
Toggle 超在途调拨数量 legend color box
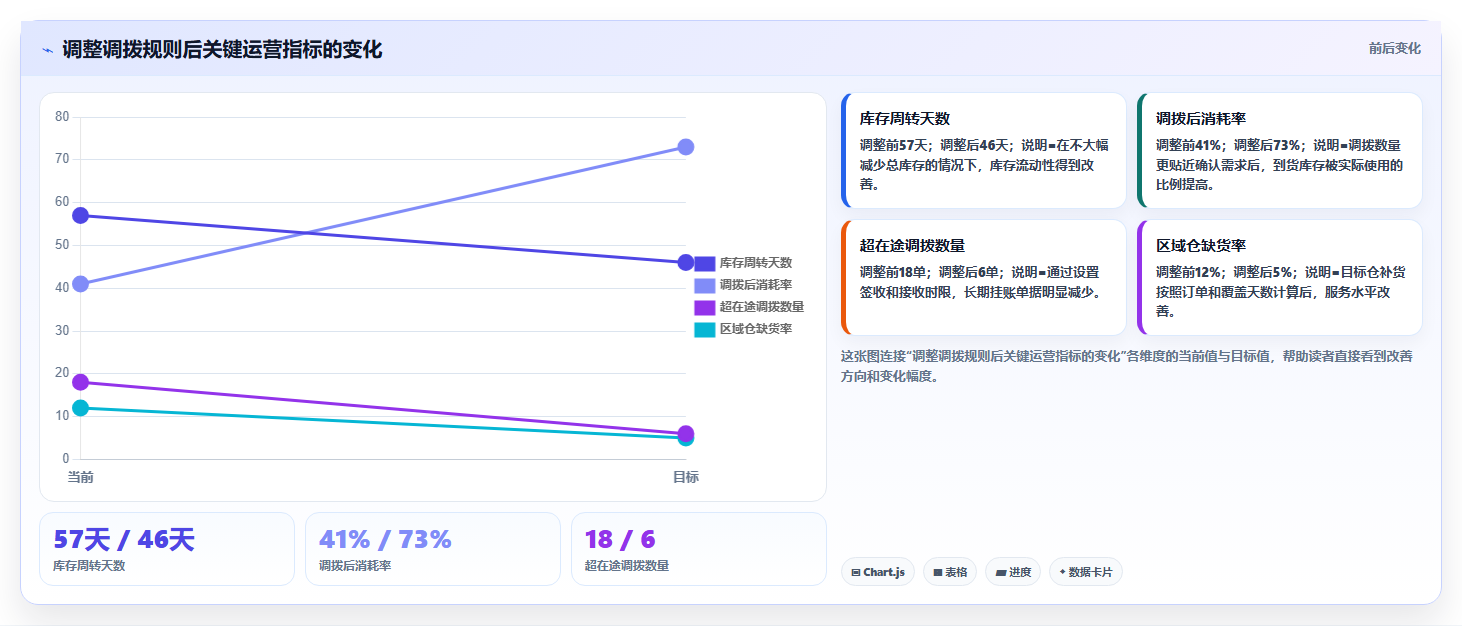704,307
